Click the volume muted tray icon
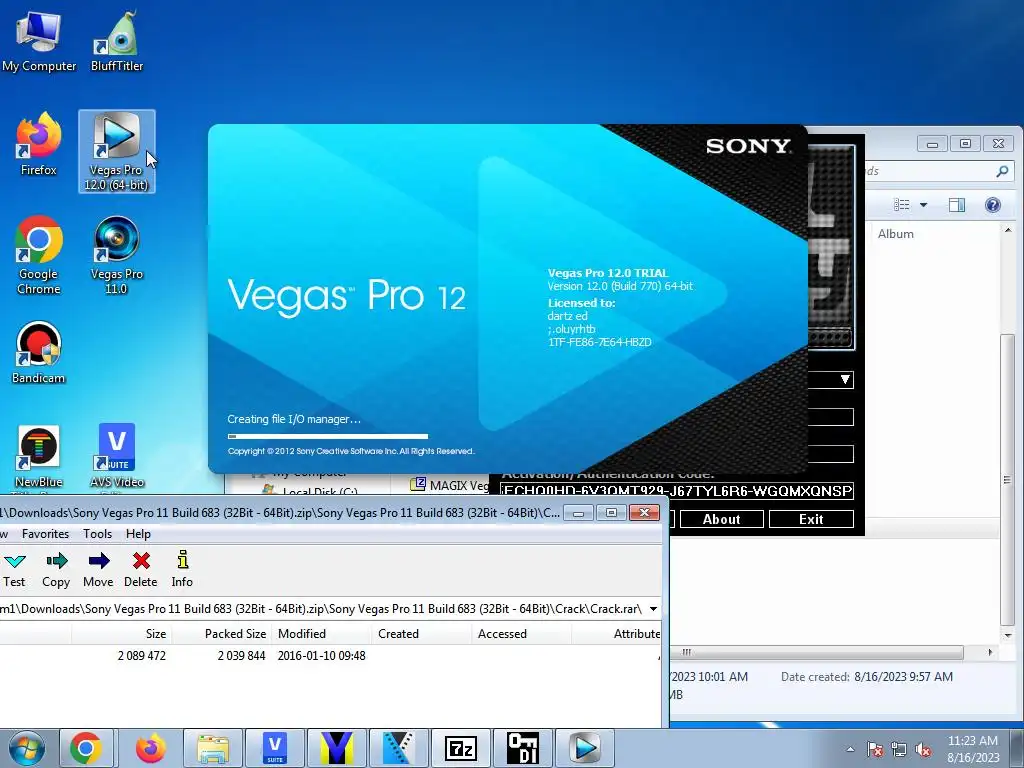 click(923, 749)
